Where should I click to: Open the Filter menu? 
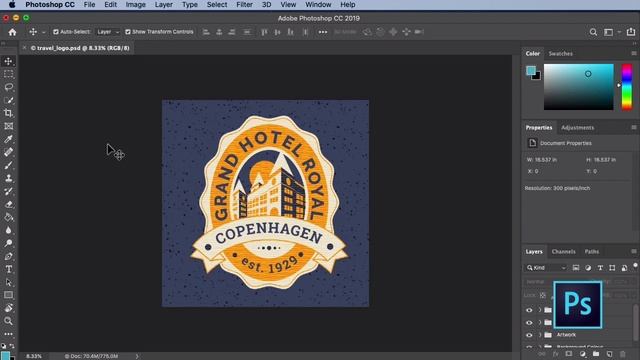(x=244, y=4)
